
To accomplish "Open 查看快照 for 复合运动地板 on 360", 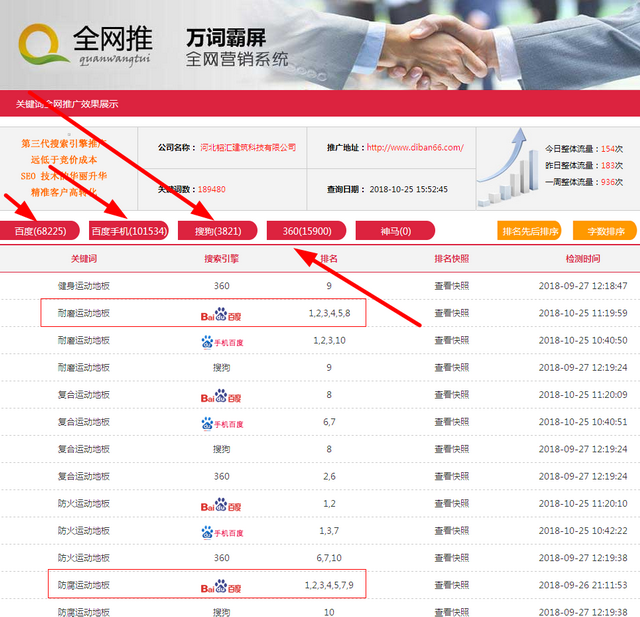I will coord(451,476).
